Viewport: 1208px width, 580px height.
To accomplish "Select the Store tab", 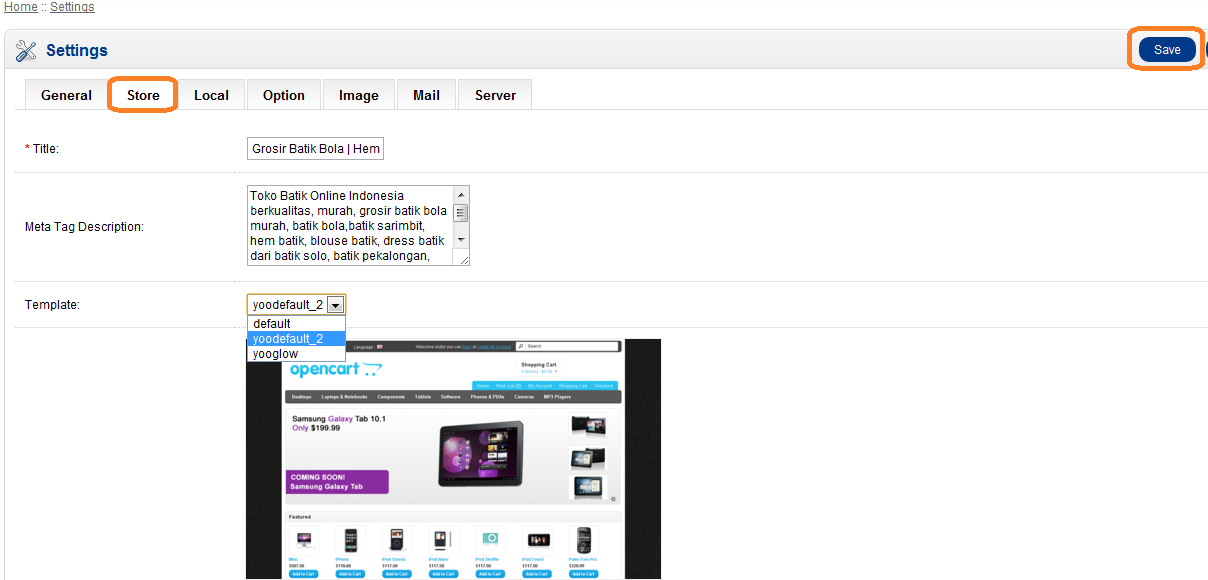I will [143, 95].
